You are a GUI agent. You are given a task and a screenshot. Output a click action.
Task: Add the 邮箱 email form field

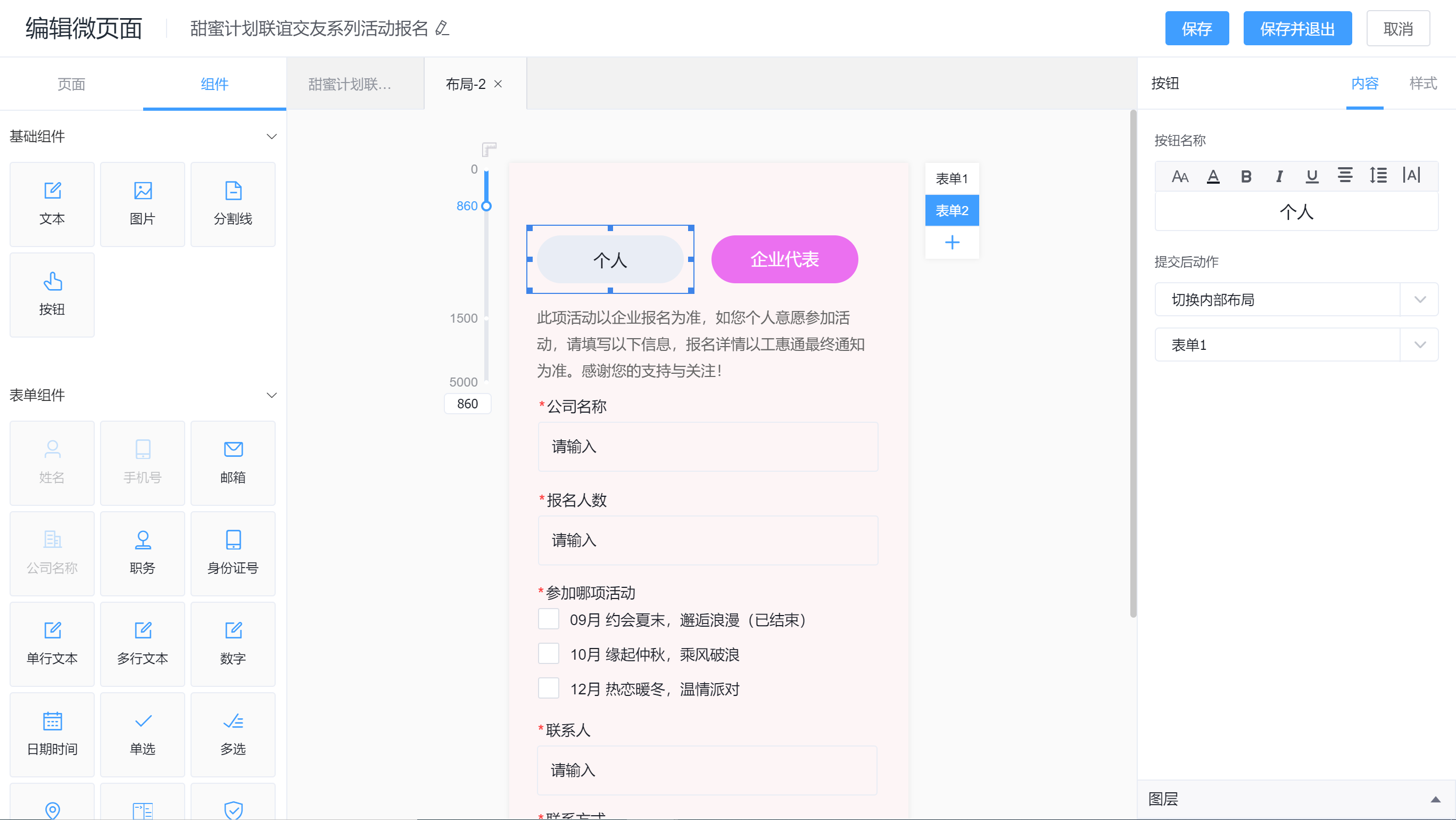pyautogui.click(x=233, y=463)
